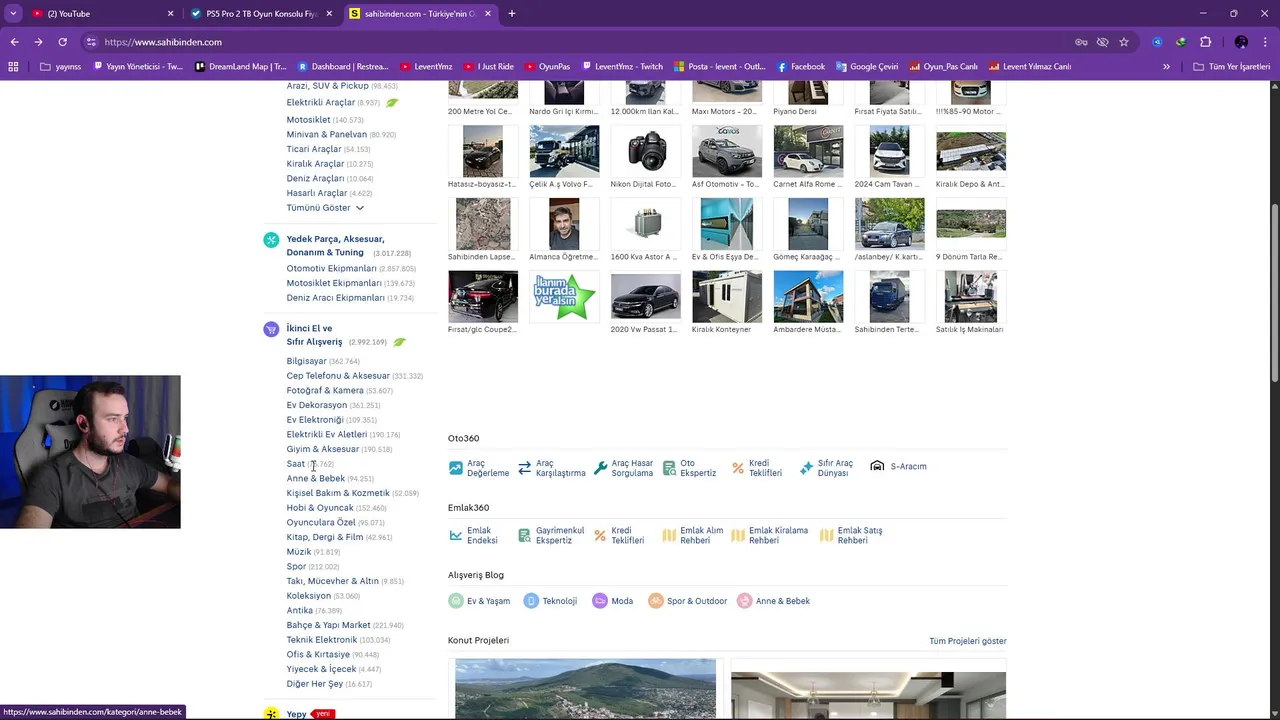Open the Yepy category link
The width and height of the screenshot is (1280, 720).
point(296,714)
